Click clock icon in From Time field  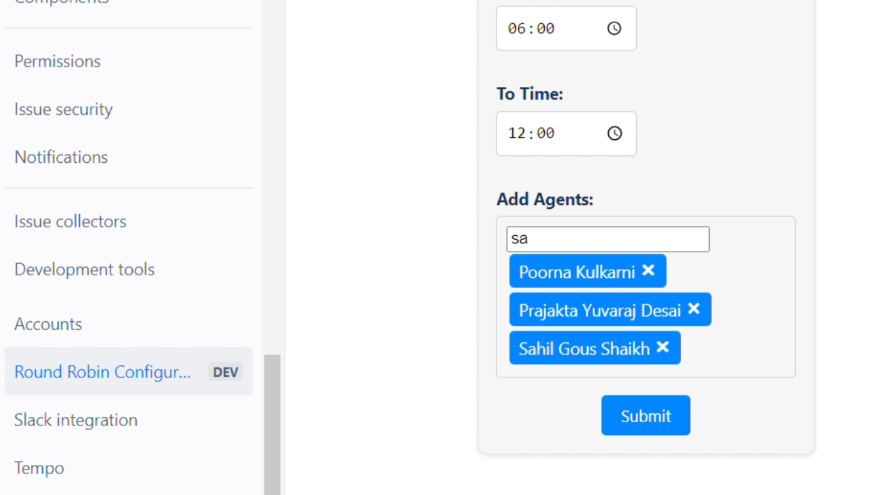point(614,29)
